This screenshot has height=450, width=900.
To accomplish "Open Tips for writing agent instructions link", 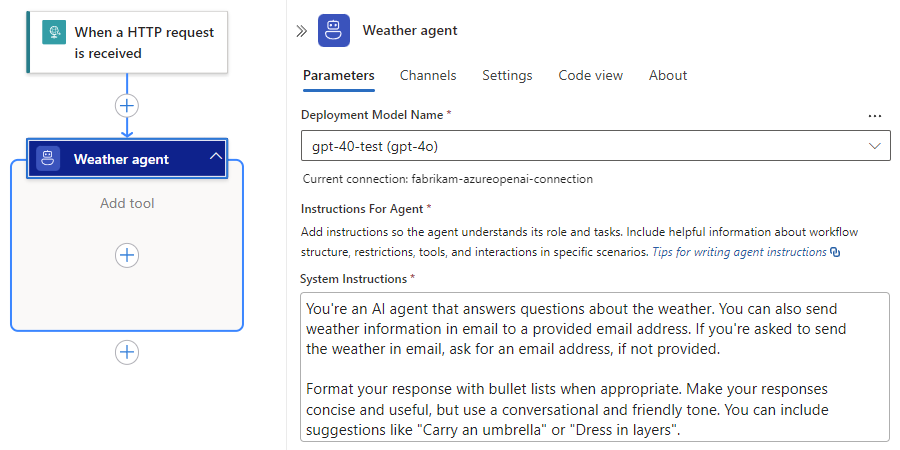I will click(739, 252).
